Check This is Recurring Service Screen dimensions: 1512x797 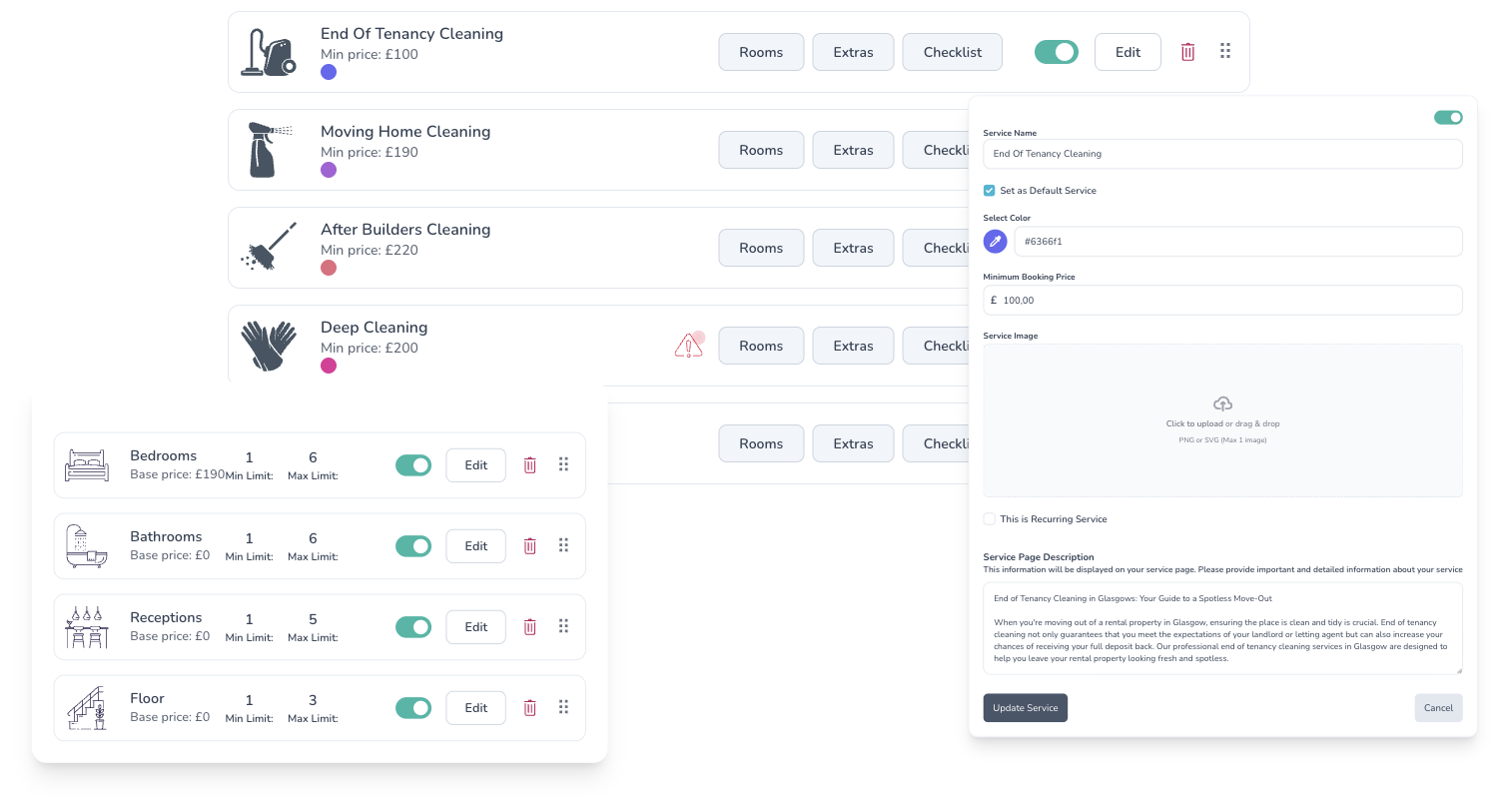[x=989, y=519]
